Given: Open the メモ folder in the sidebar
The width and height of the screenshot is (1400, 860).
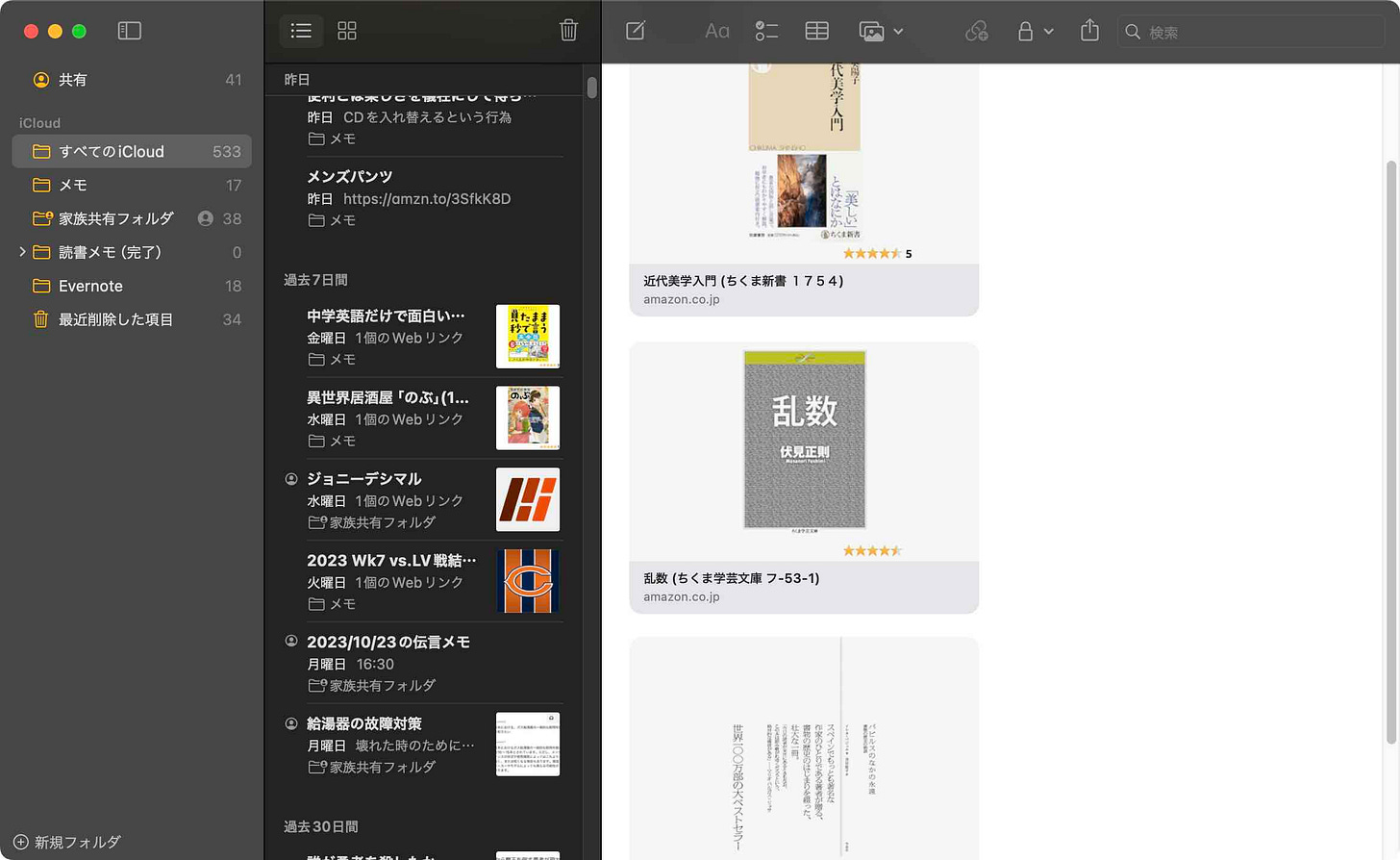Looking at the screenshot, I should pyautogui.click(x=132, y=185).
